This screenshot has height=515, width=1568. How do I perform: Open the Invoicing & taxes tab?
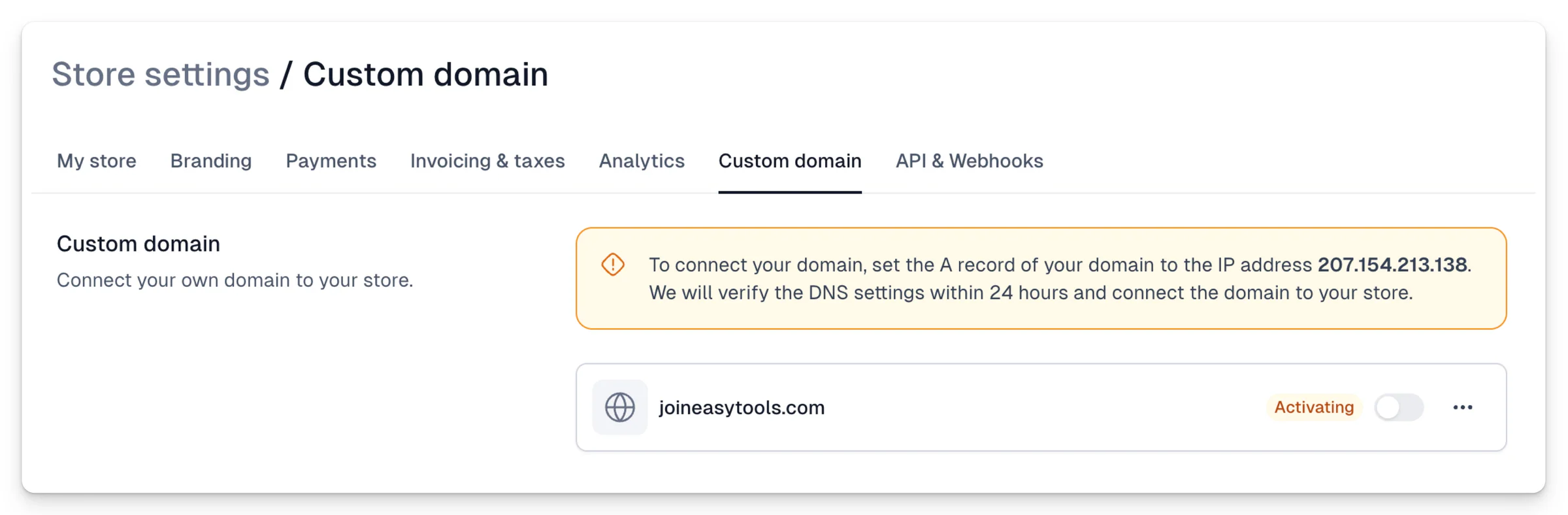487,161
